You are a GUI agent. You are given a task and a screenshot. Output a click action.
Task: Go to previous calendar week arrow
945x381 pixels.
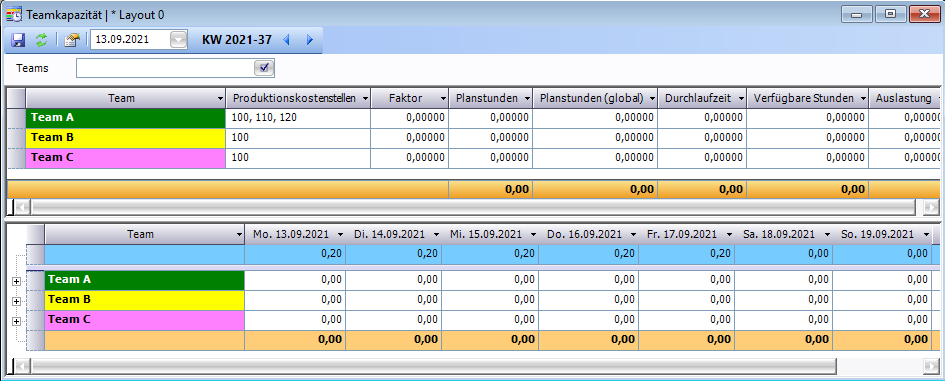pyautogui.click(x=287, y=40)
